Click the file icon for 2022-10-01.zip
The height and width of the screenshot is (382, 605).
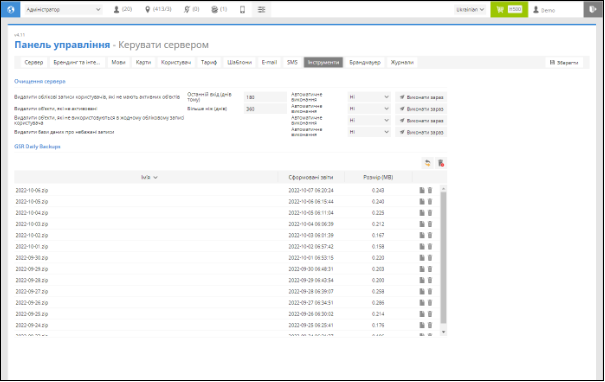(x=422, y=246)
